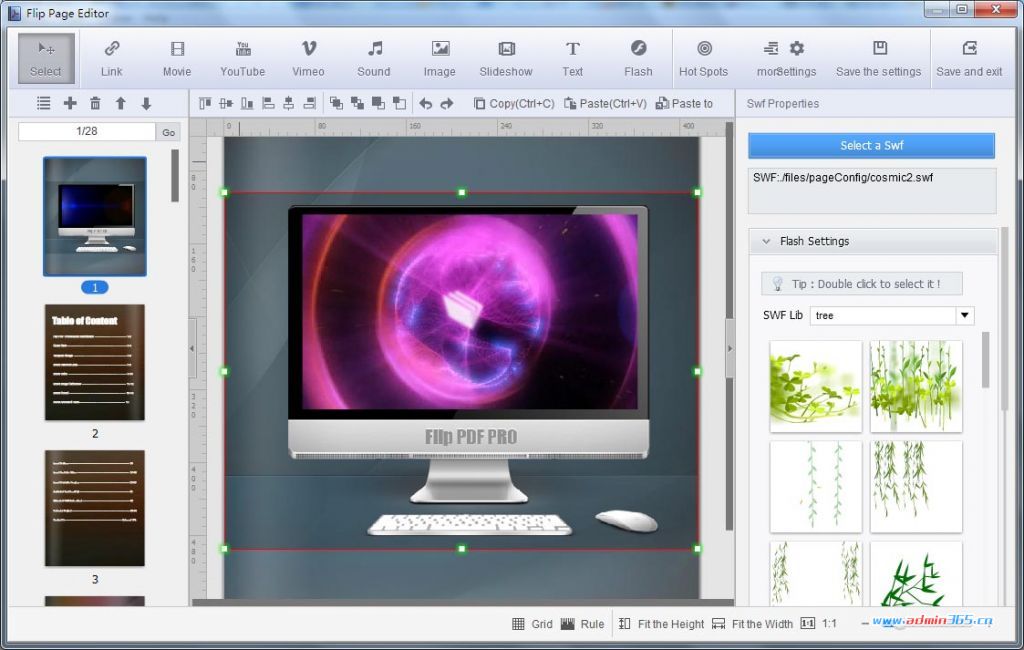Add a Link to the page
The width and height of the screenshot is (1024, 650).
[x=112, y=58]
